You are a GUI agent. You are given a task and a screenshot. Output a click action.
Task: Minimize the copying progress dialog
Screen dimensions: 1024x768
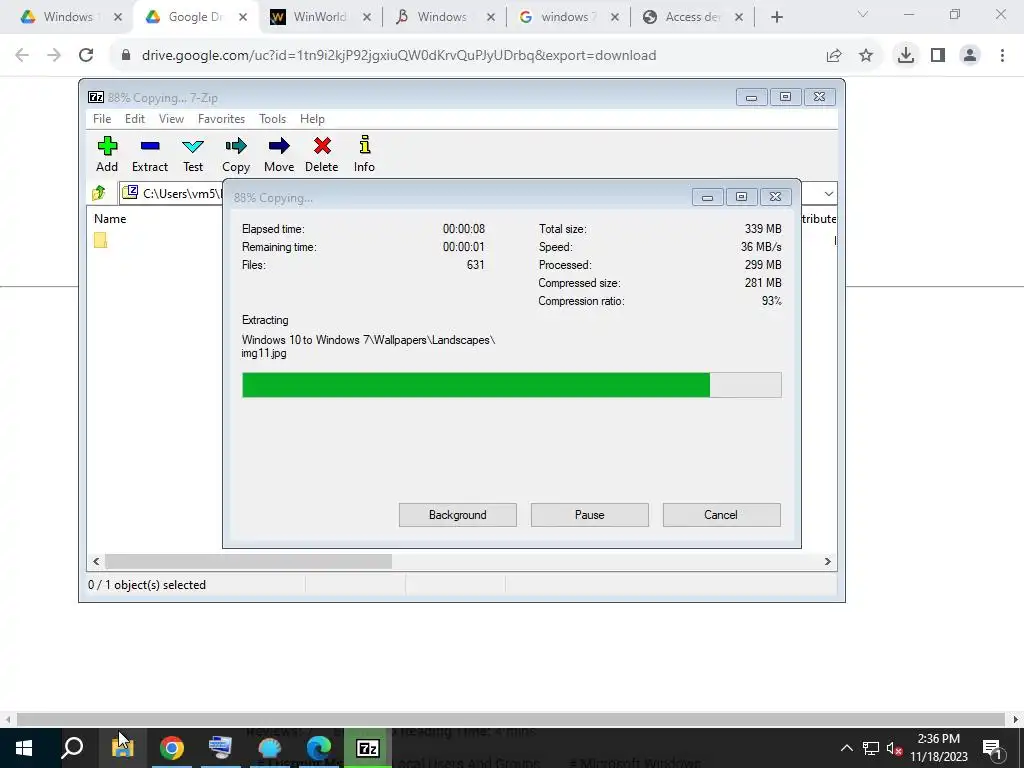(707, 197)
